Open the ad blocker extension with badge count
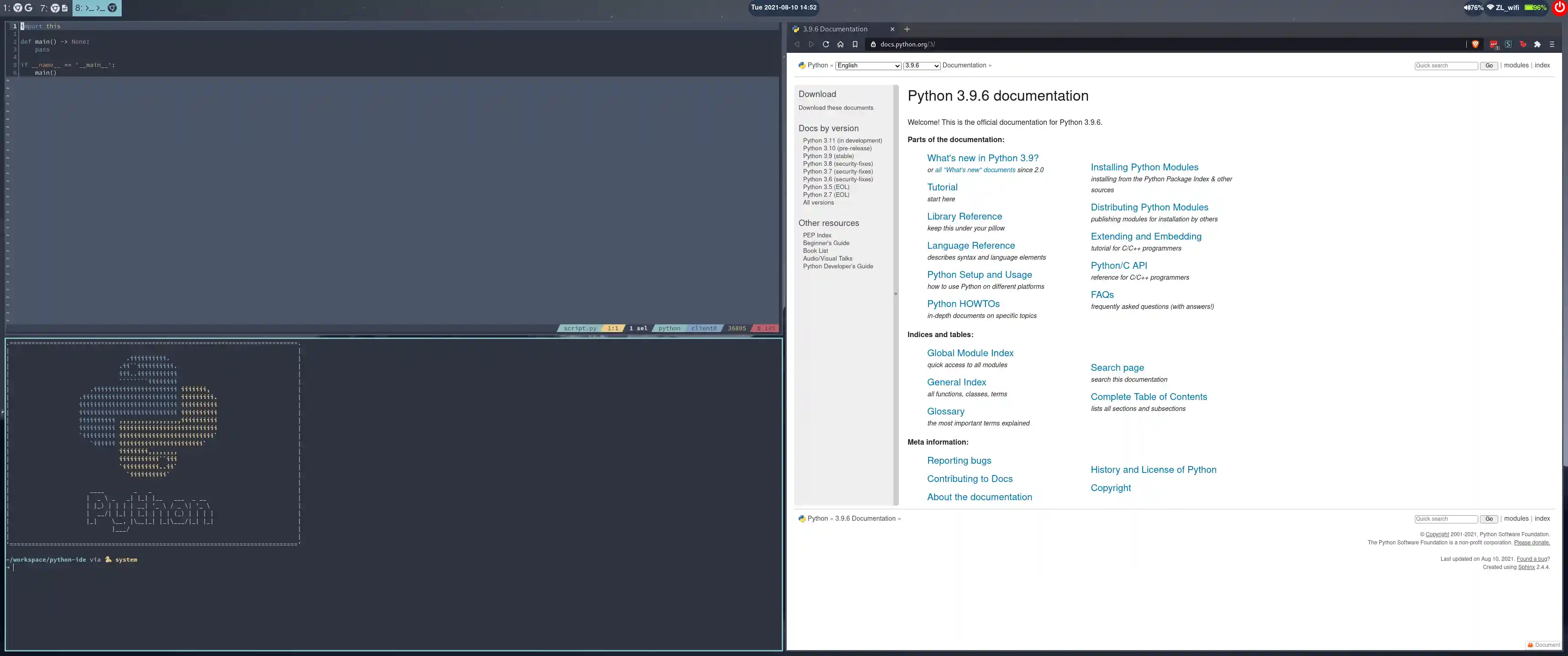Viewport: 1568px width, 656px height. tap(1494, 44)
